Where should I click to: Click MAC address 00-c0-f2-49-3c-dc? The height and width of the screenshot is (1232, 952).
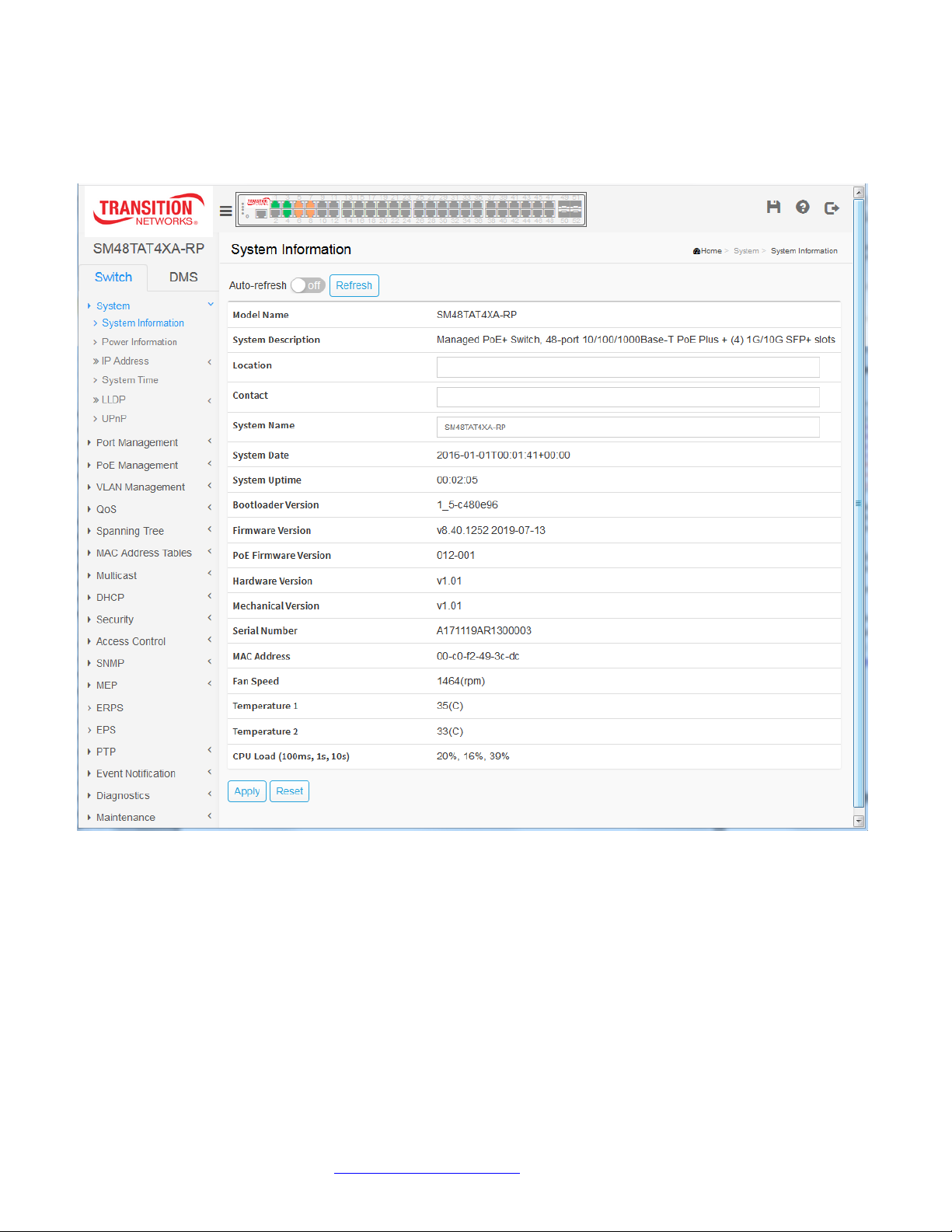(478, 657)
